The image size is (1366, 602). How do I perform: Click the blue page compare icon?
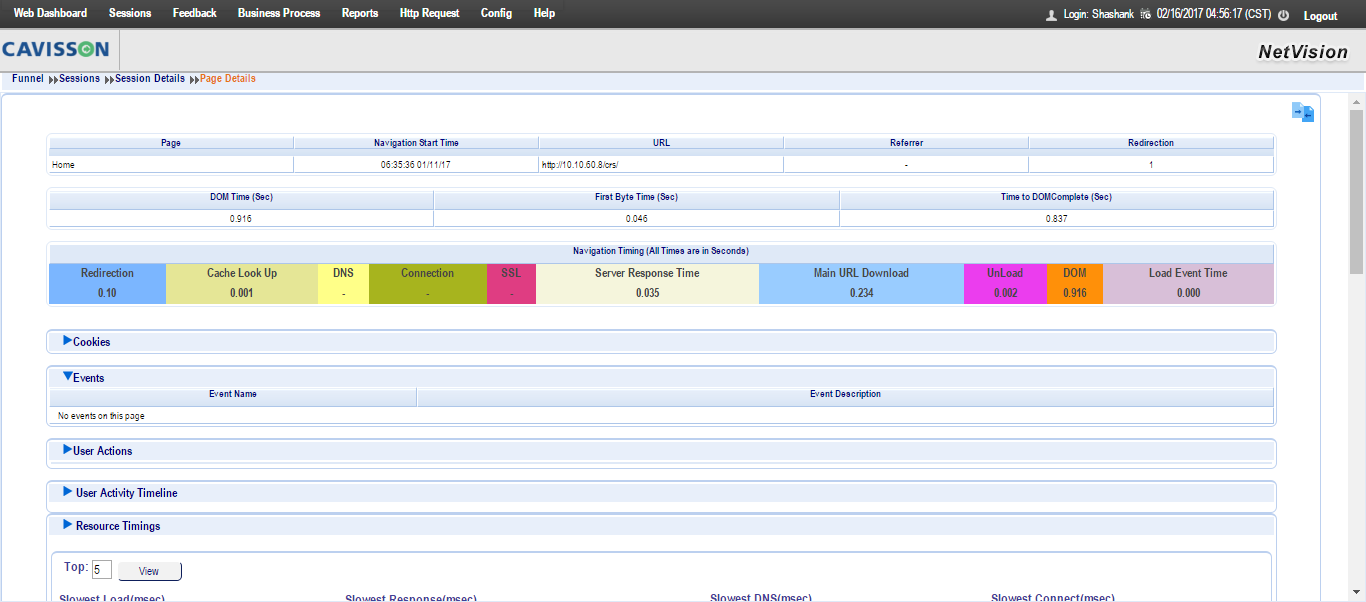[x=1302, y=112]
